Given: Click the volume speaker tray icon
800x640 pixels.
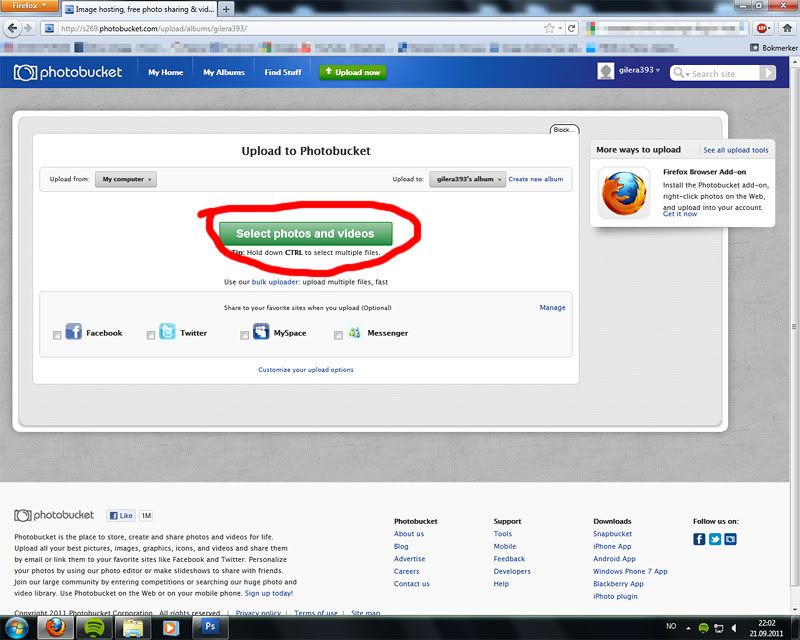Looking at the screenshot, I should point(734,628).
